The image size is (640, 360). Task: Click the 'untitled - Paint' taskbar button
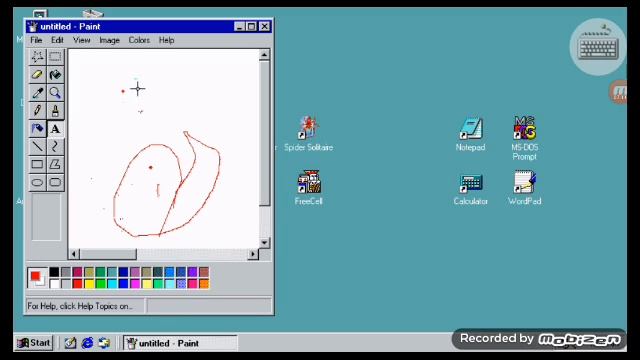tap(180, 343)
